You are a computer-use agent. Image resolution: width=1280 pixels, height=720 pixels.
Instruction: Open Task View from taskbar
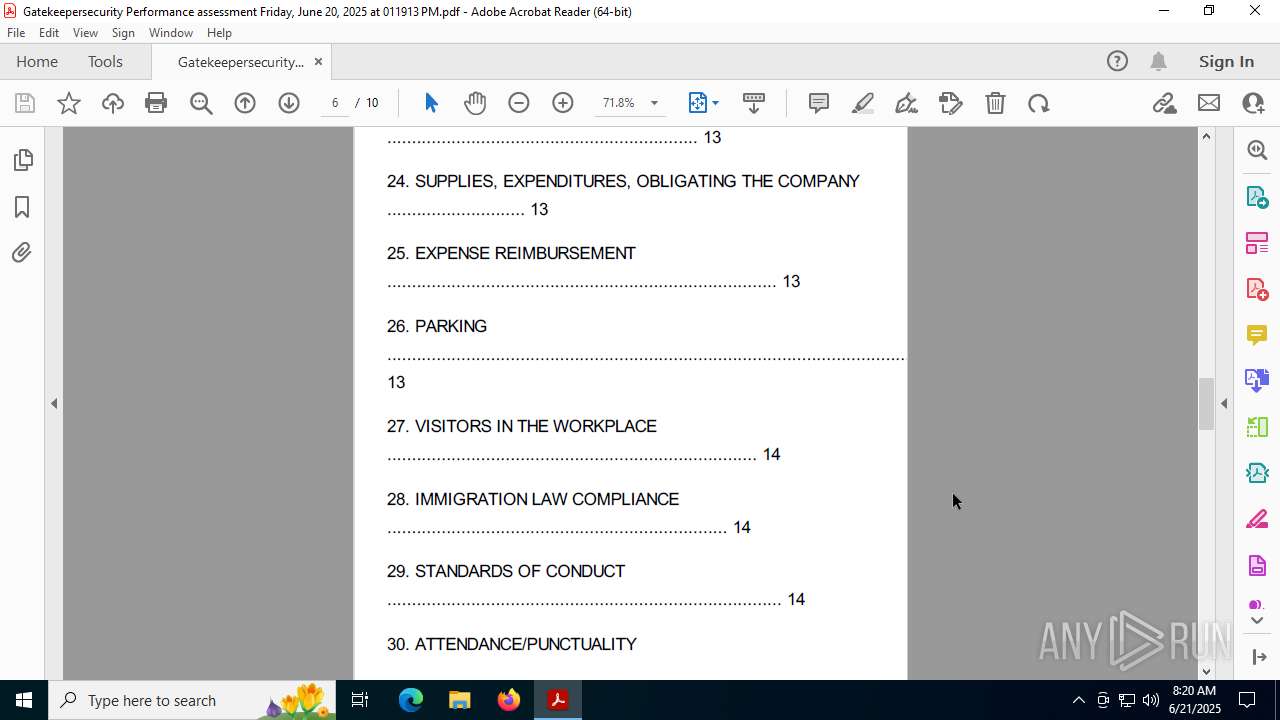(361, 700)
